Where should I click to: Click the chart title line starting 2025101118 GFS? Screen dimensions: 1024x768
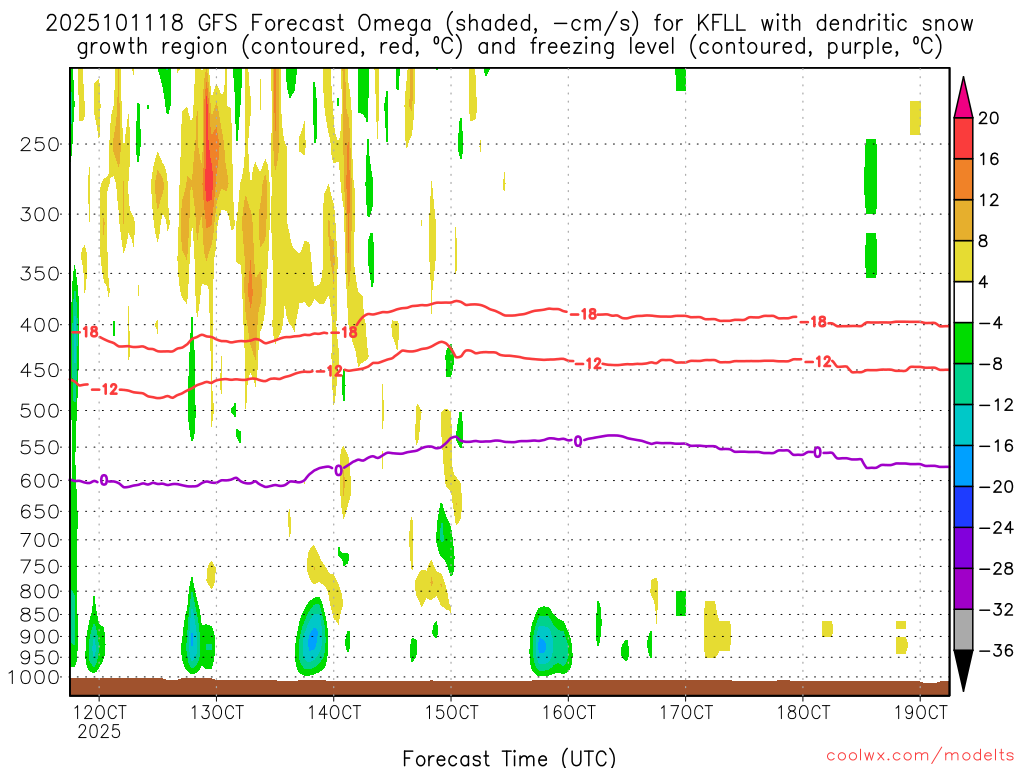pos(509,24)
